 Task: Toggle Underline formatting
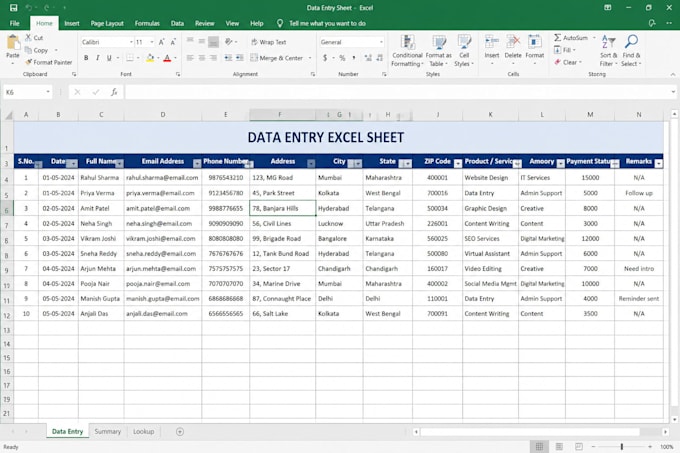(109, 58)
